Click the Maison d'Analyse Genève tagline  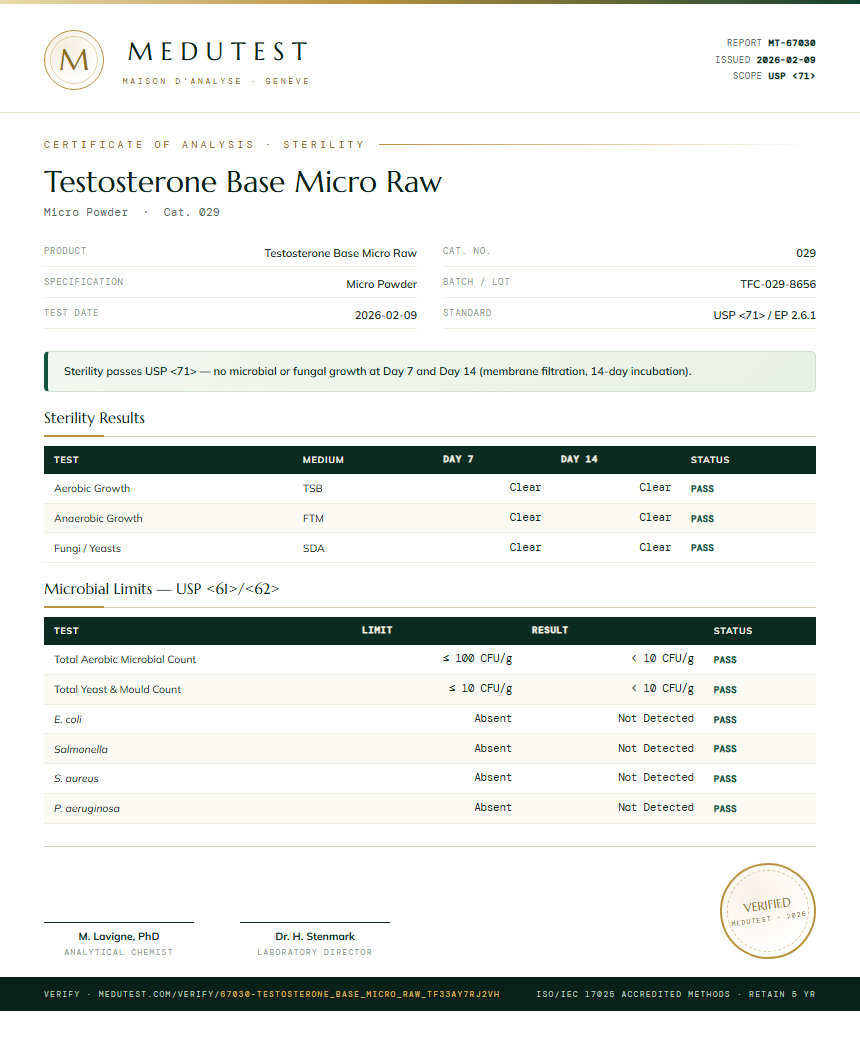(x=216, y=81)
